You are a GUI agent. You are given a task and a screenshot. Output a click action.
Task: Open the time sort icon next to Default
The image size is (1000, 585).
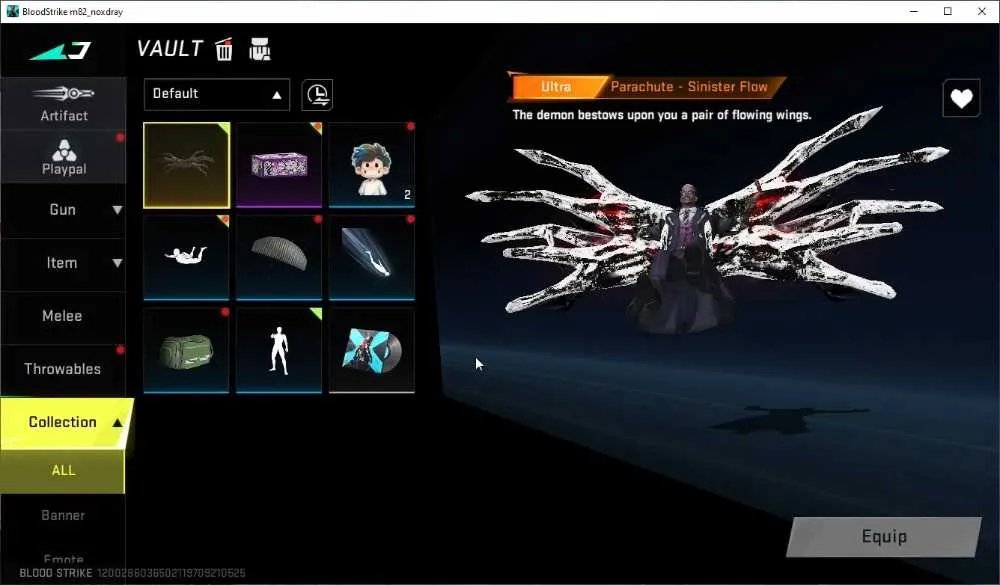click(x=317, y=95)
